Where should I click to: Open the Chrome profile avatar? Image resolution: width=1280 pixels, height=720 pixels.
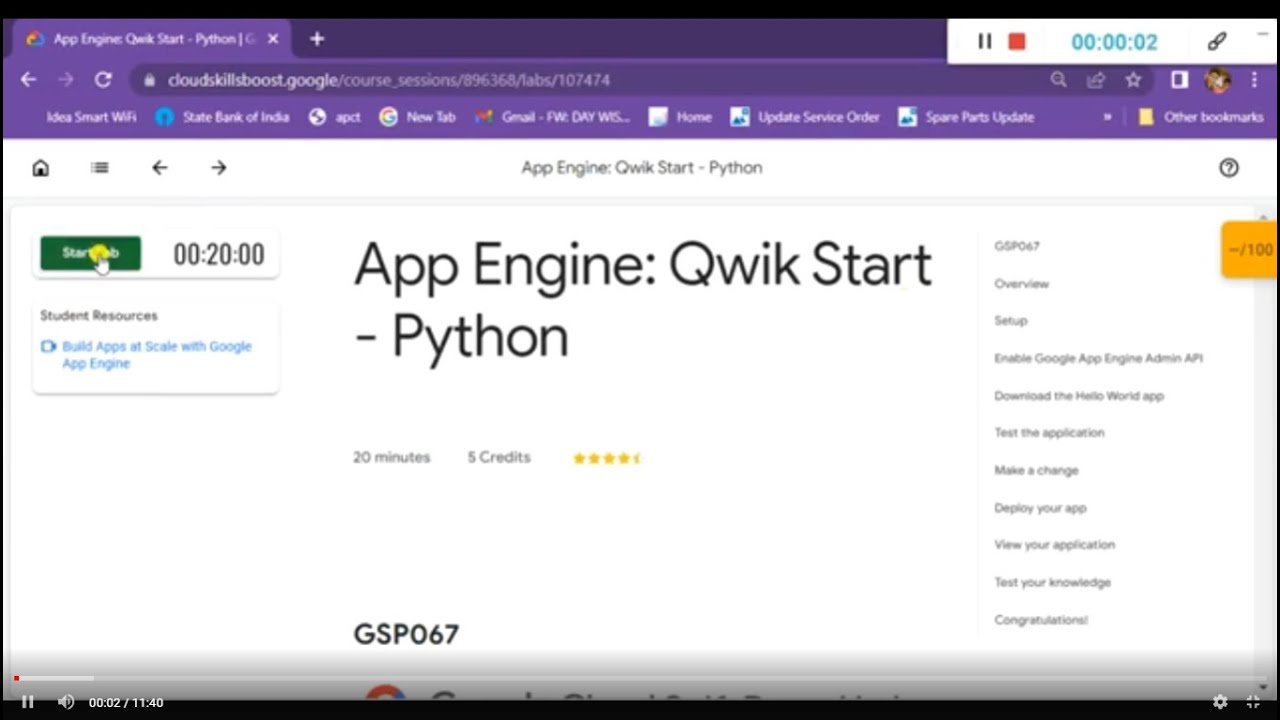1217,80
